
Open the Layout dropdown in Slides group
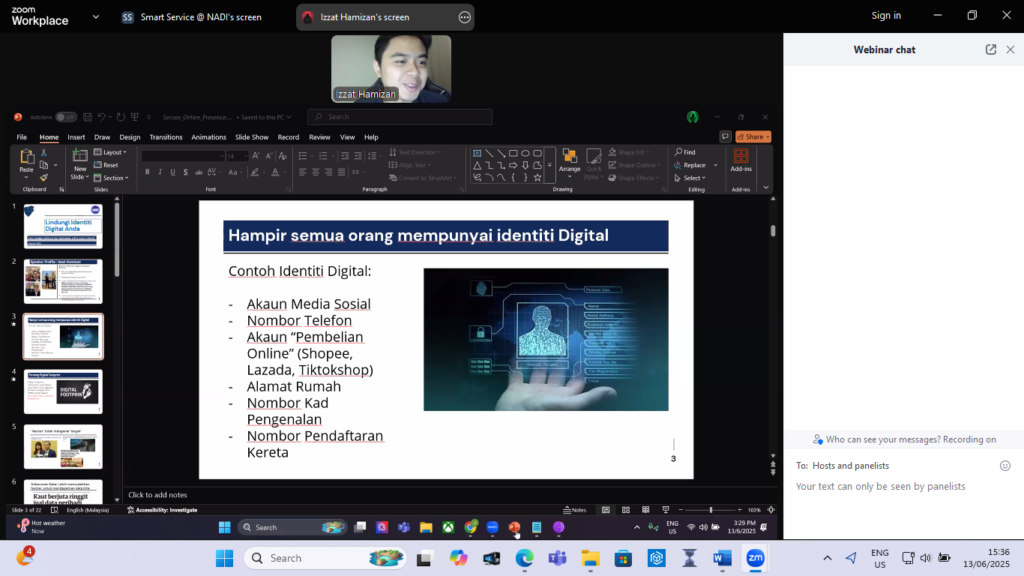(x=111, y=152)
